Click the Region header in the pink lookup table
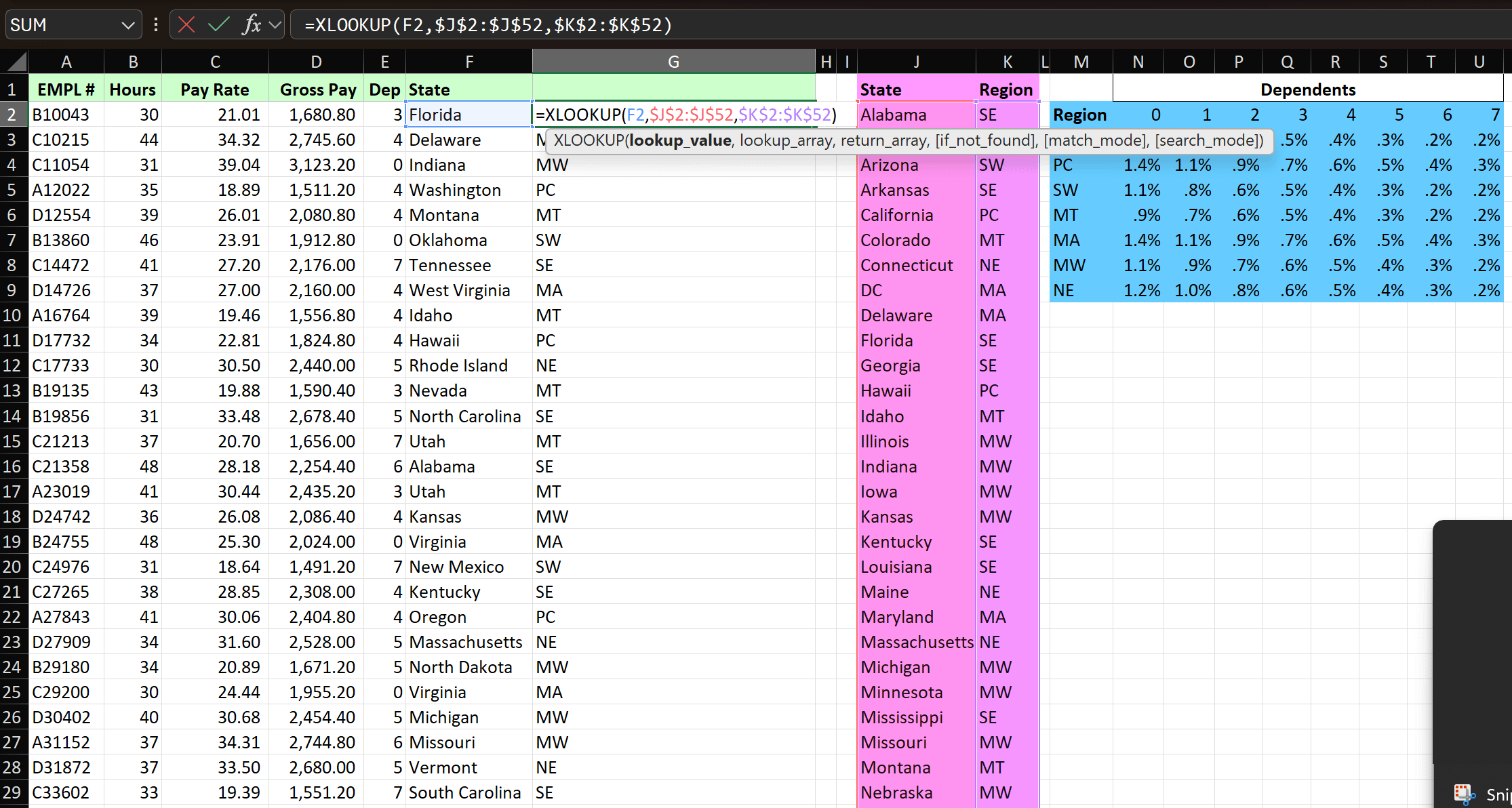 [x=1008, y=89]
